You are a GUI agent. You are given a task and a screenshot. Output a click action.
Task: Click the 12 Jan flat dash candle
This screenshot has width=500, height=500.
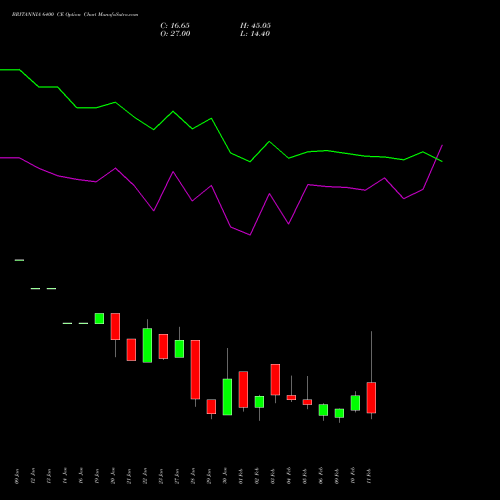coord(35,288)
